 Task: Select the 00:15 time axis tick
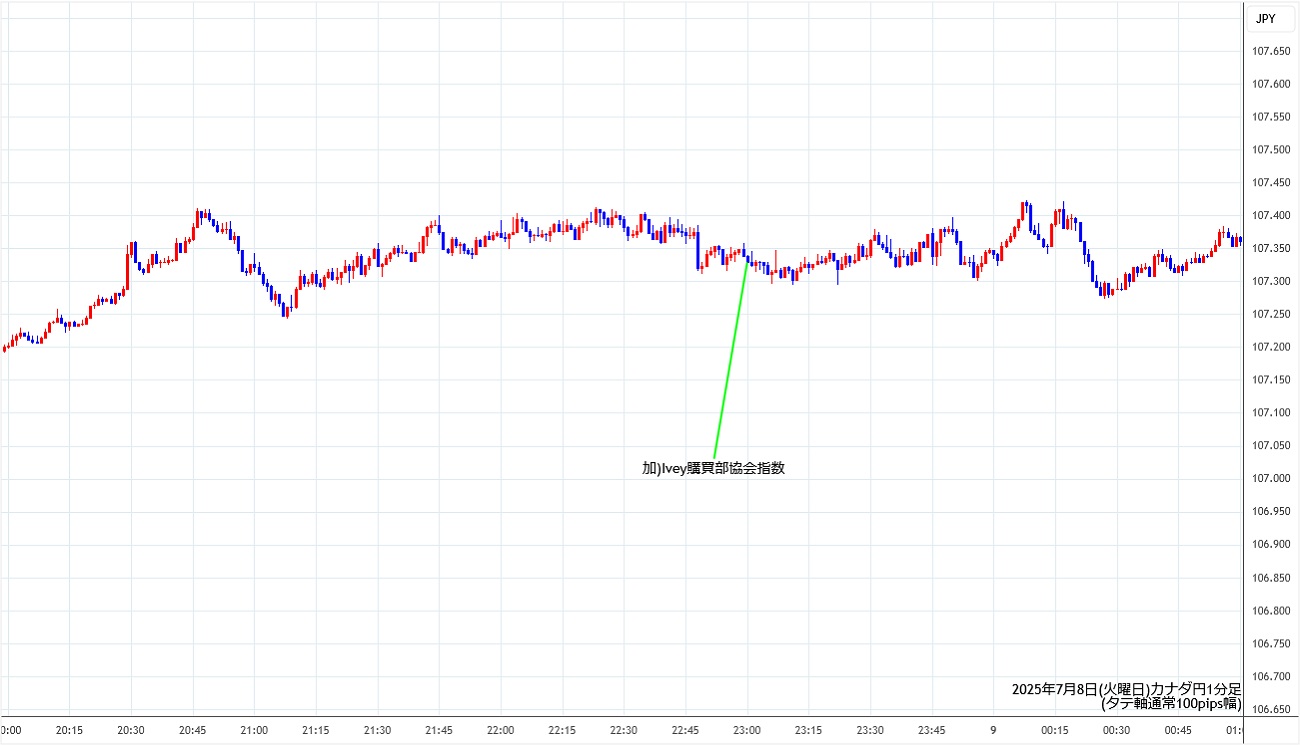point(1055,730)
